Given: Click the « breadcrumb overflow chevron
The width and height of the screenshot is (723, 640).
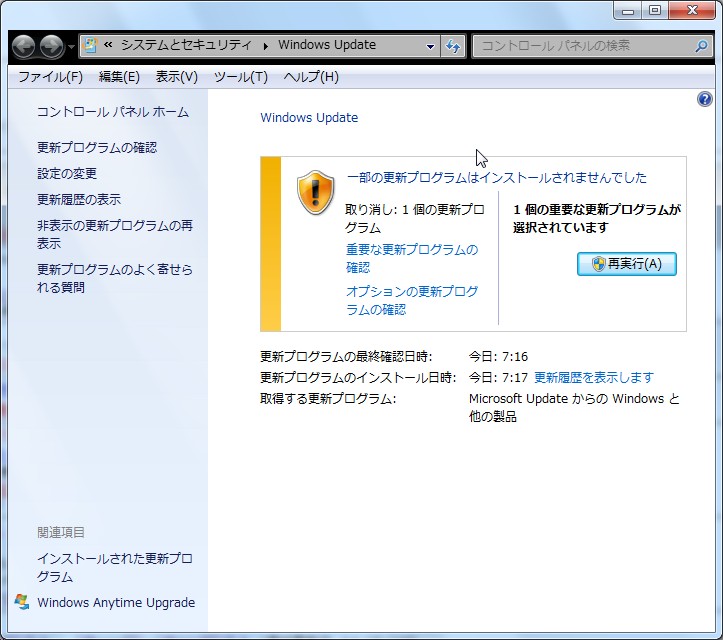Looking at the screenshot, I should [108, 45].
